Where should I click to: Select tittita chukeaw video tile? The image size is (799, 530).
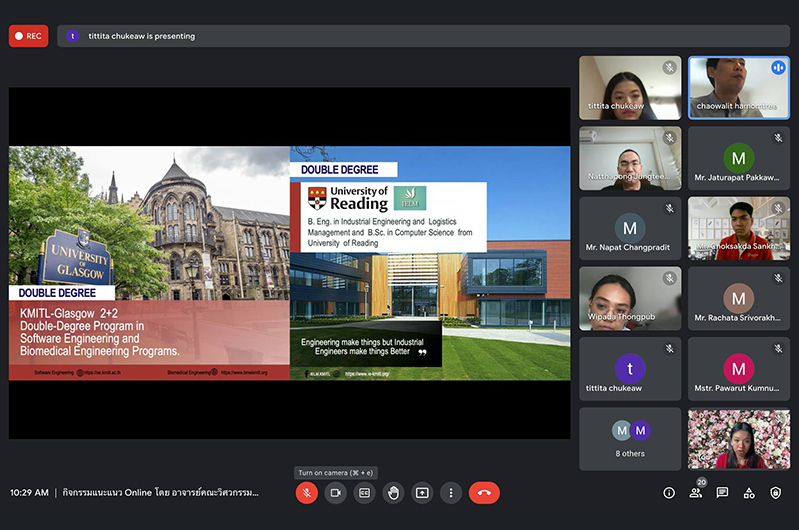click(630, 88)
